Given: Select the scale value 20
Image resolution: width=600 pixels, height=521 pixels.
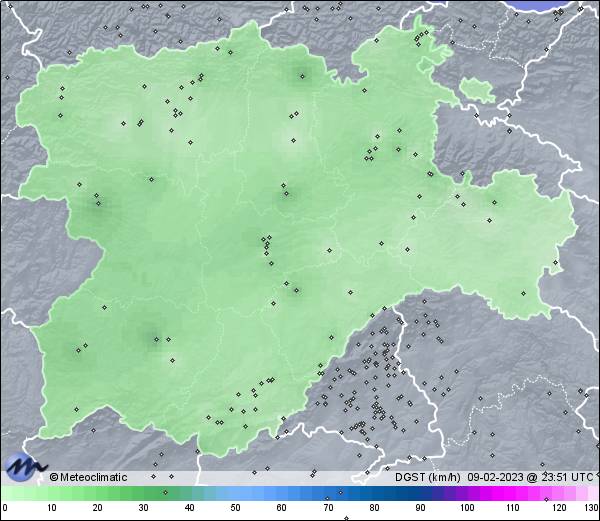Looking at the screenshot, I should pyautogui.click(x=98, y=508).
